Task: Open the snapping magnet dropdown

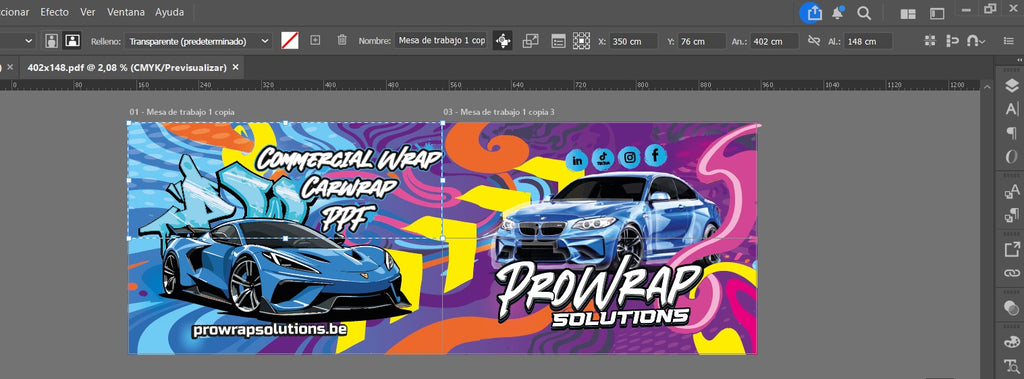Action: (x=976, y=41)
